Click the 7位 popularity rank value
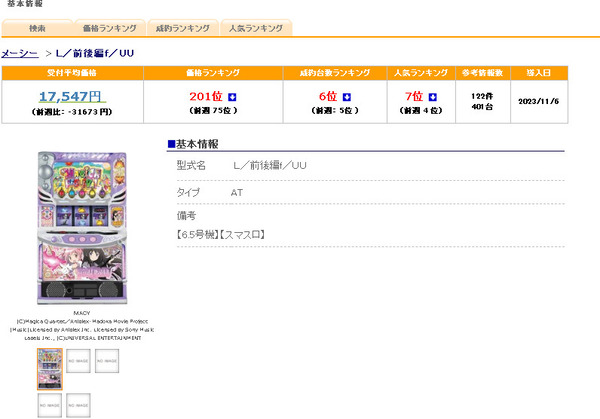This screenshot has width=600, height=419. [414, 96]
